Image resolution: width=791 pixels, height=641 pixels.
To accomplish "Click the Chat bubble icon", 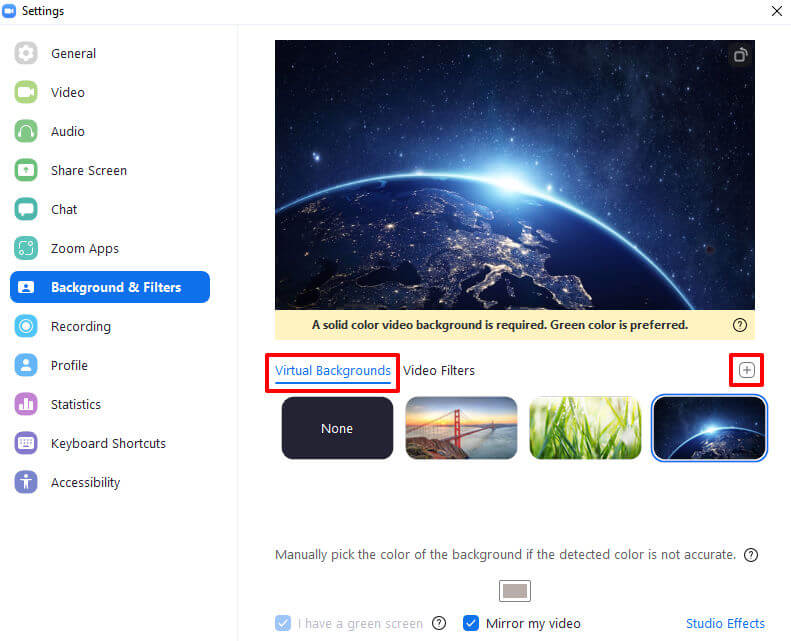I will (26, 209).
